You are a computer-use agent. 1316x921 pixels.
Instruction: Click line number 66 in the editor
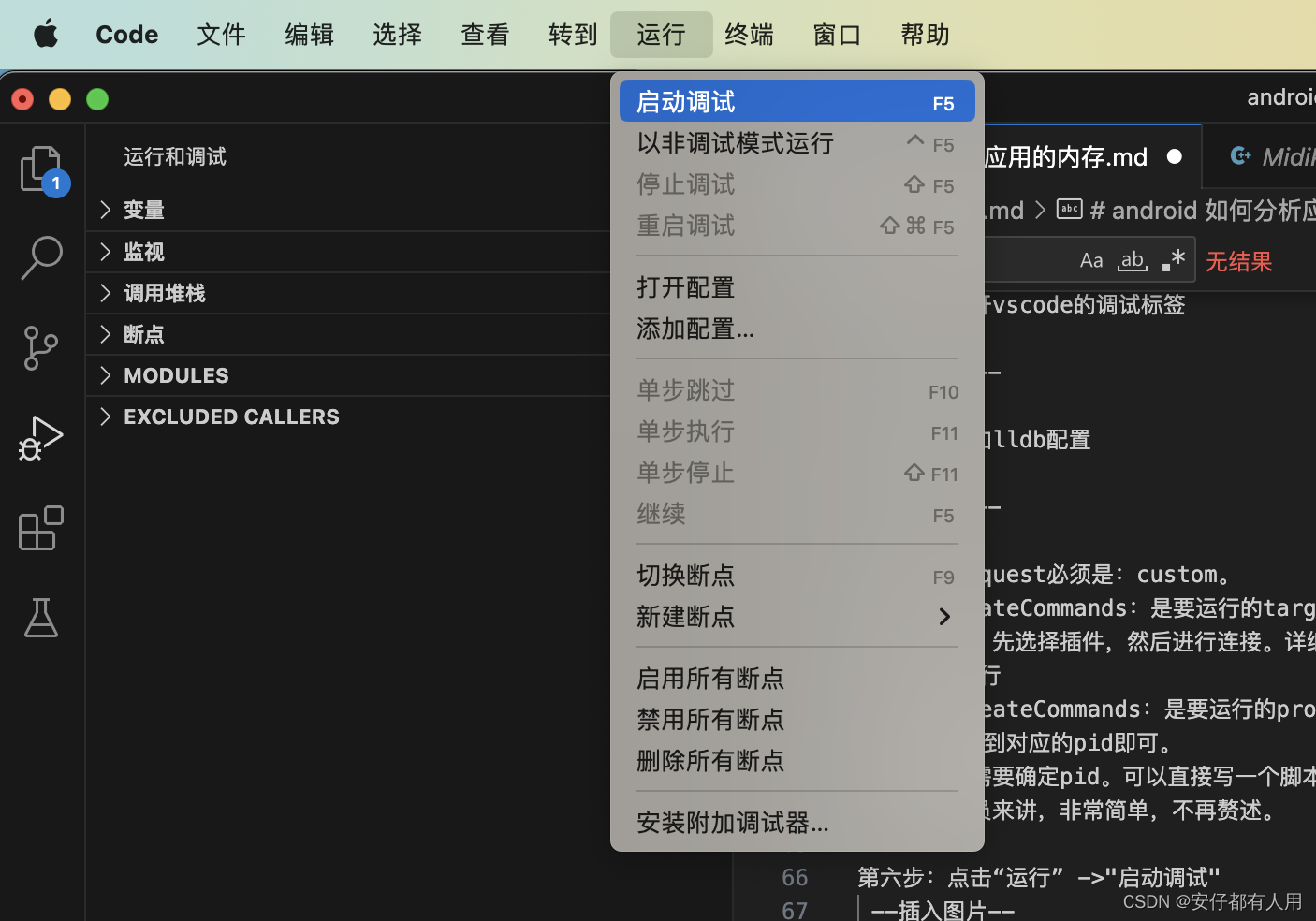(795, 877)
